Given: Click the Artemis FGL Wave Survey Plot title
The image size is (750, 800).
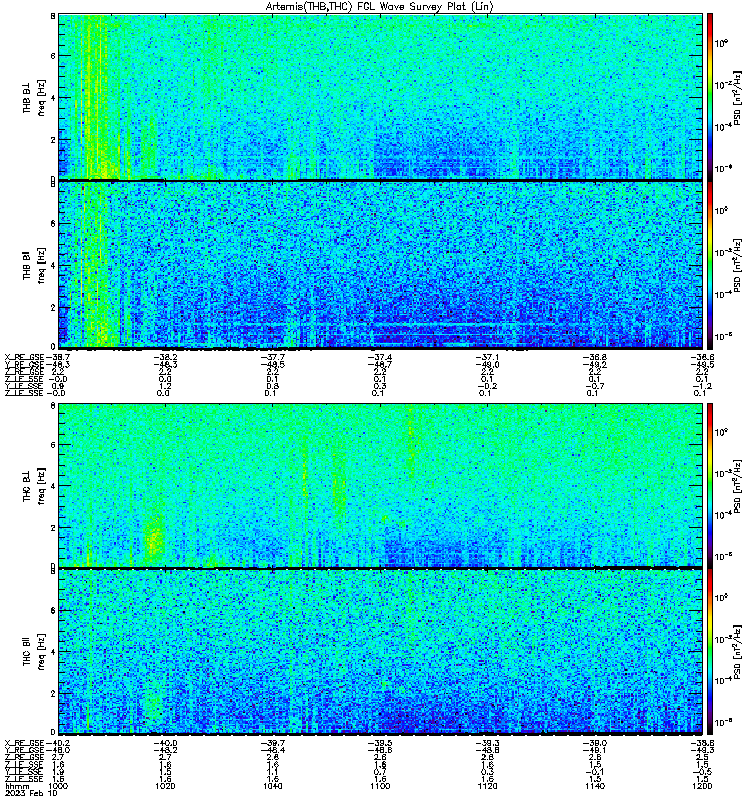Looking at the screenshot, I should pyautogui.click(x=379, y=7).
